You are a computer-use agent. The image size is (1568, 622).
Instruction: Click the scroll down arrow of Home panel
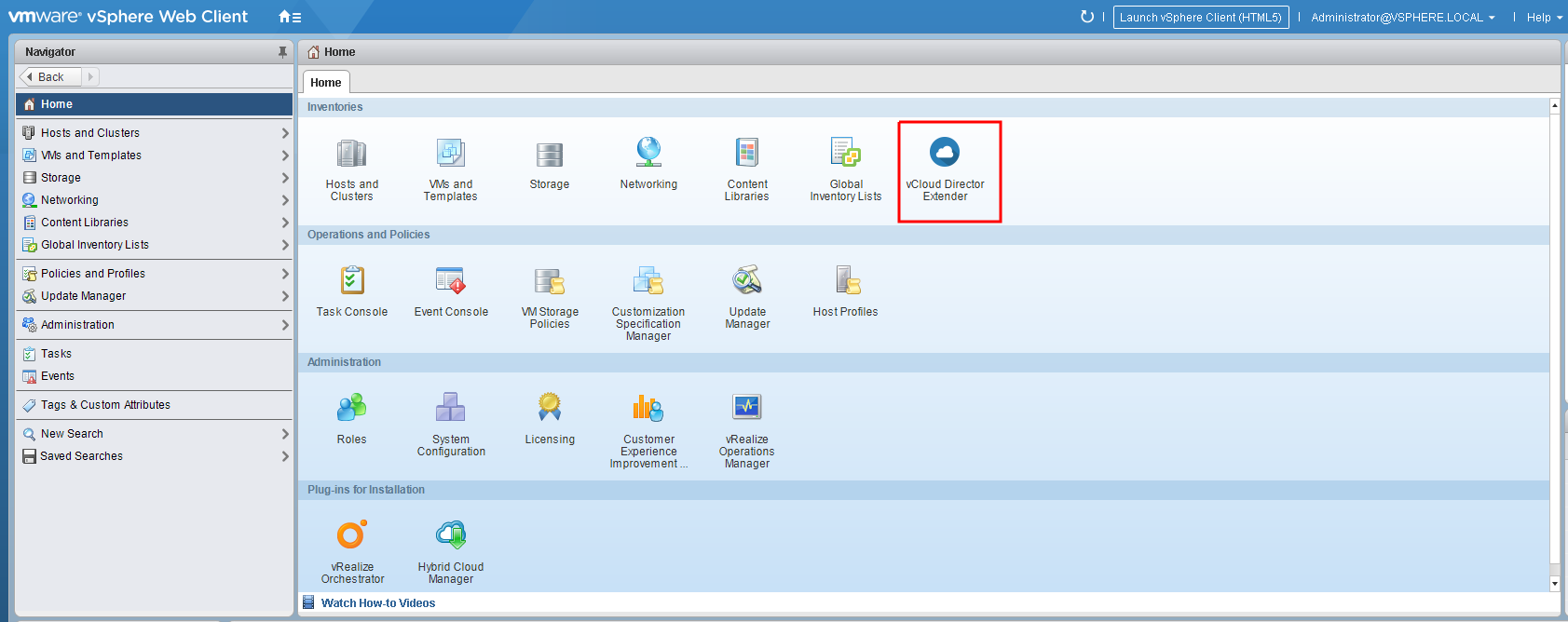point(1554,584)
